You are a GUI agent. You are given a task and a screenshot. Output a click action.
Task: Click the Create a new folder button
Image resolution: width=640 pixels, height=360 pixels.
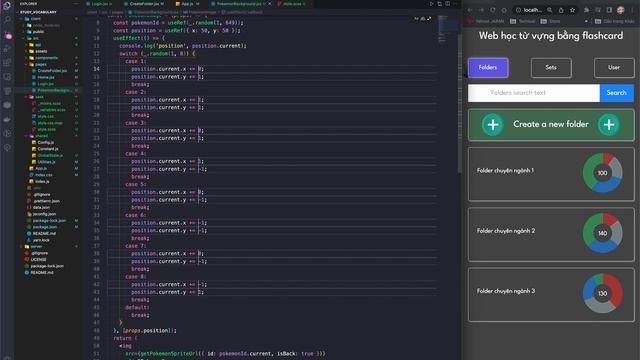551,124
